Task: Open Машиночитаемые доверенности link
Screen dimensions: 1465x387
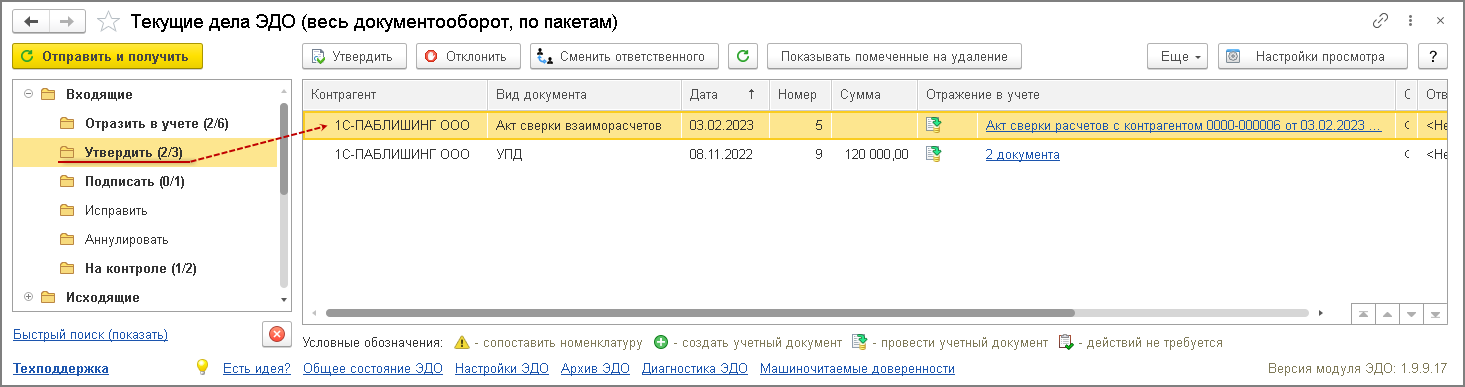Action: 857,368
